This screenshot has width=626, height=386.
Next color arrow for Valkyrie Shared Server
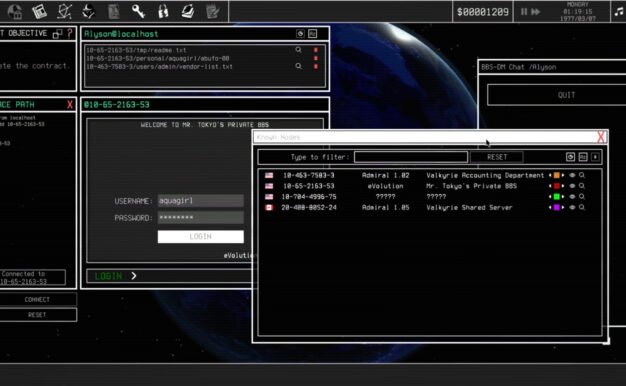563,208
